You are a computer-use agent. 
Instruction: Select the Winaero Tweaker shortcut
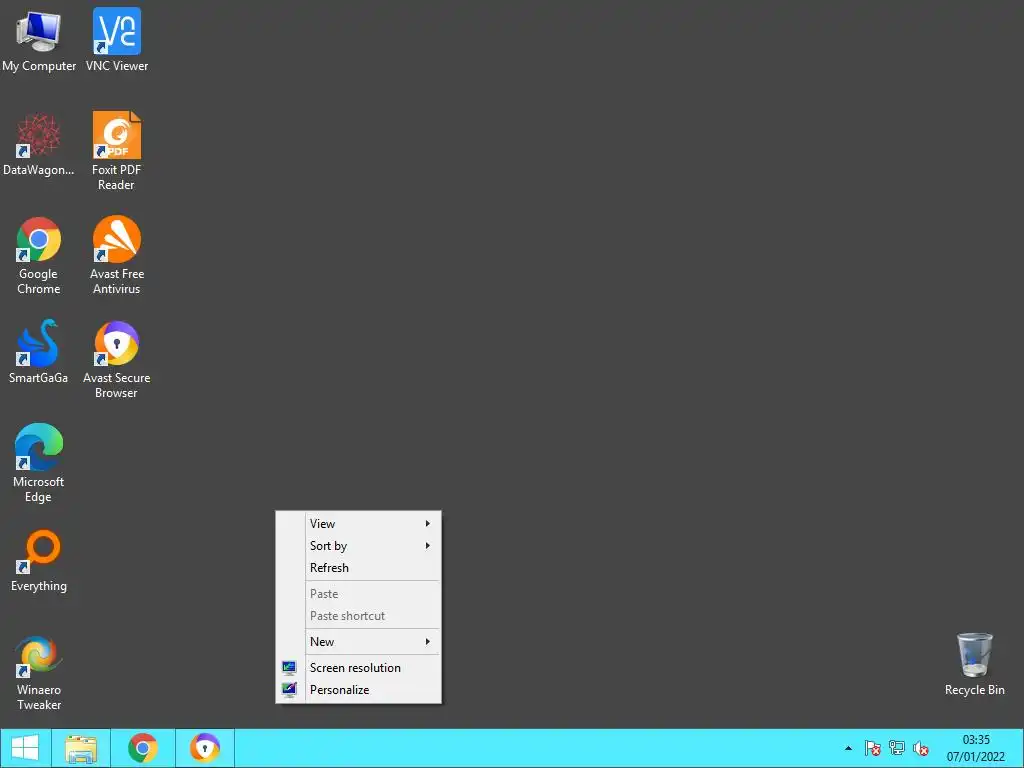(x=39, y=672)
